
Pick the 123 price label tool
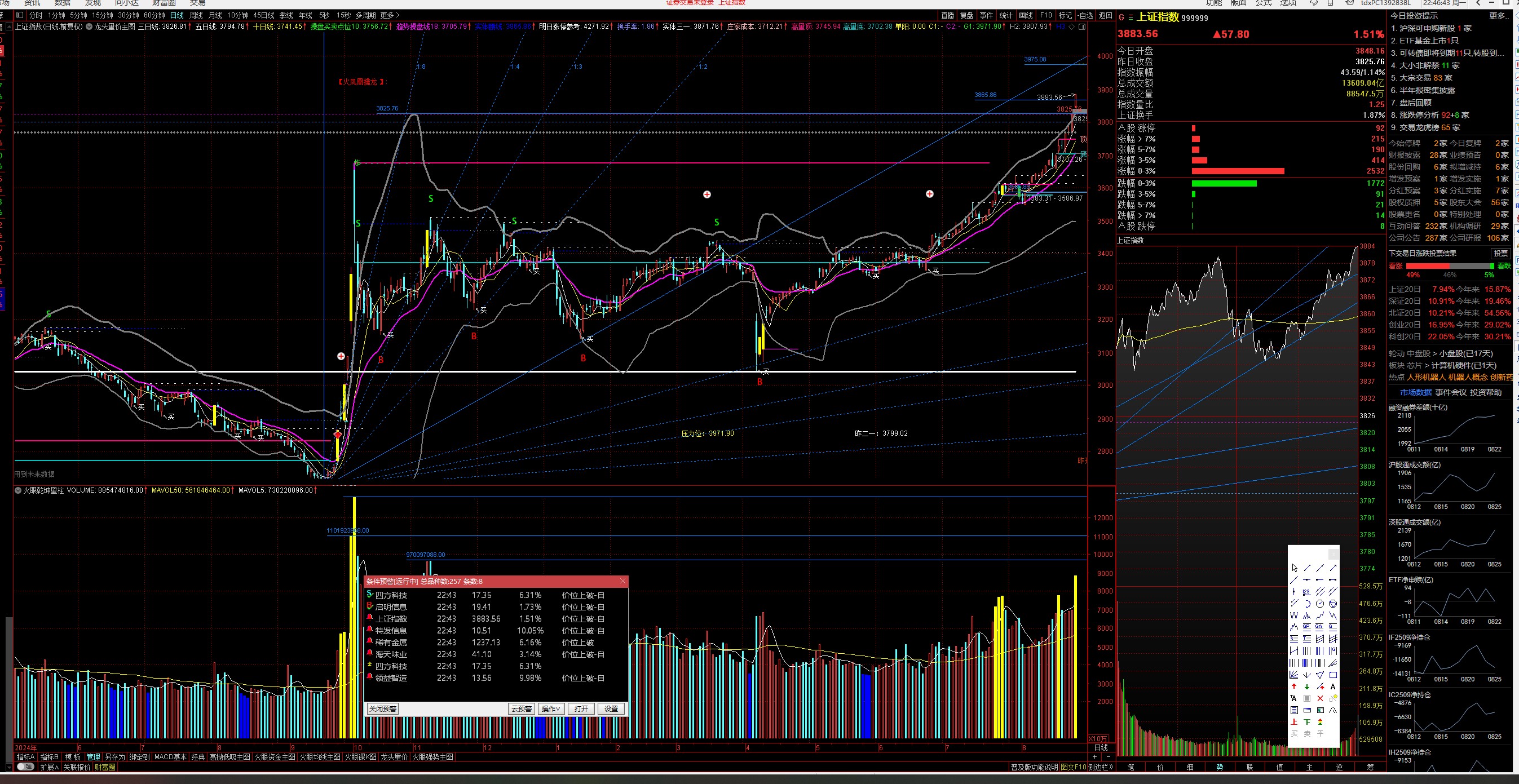1308,592
